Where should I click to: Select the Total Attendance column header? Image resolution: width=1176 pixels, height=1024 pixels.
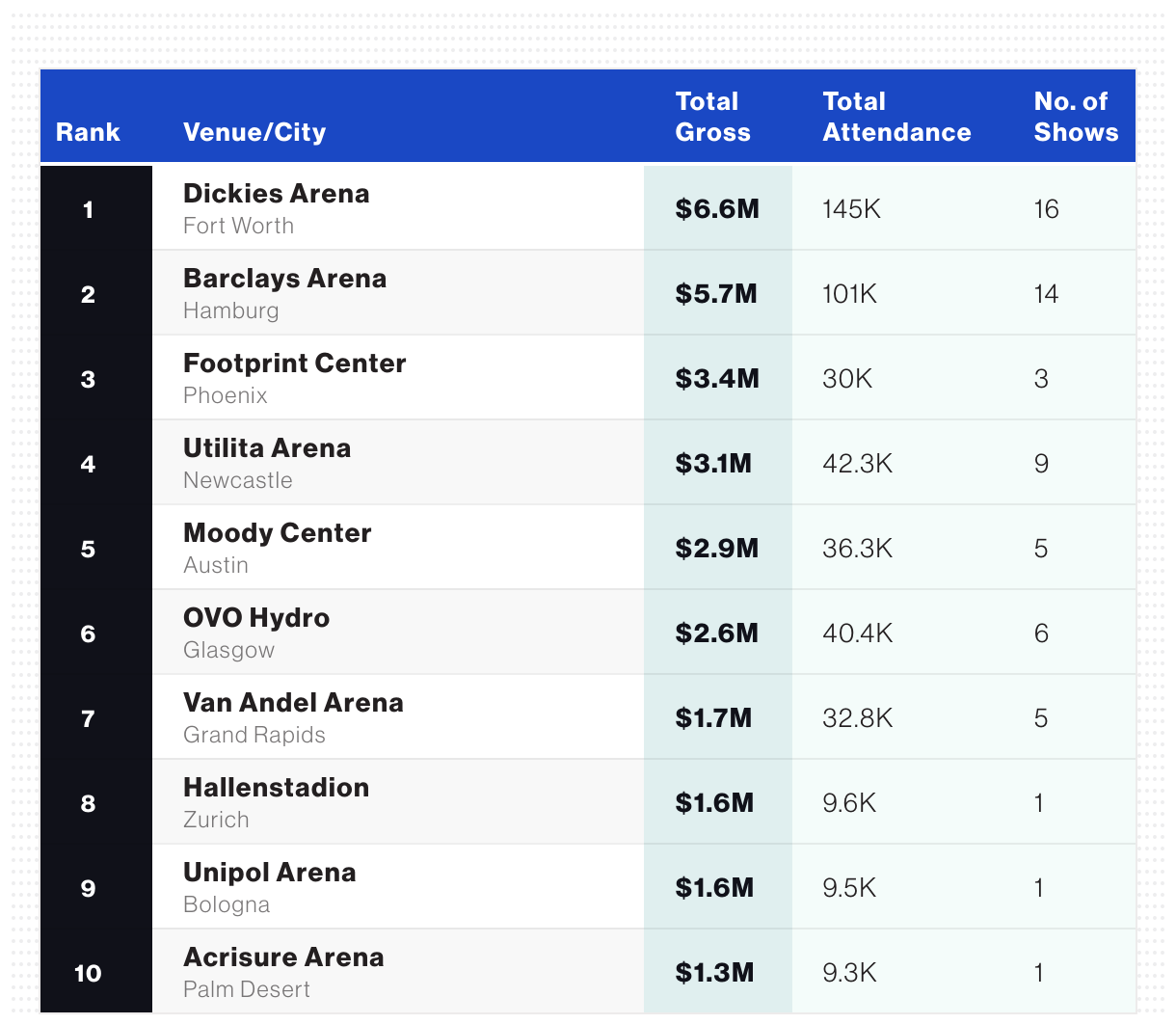tap(896, 117)
